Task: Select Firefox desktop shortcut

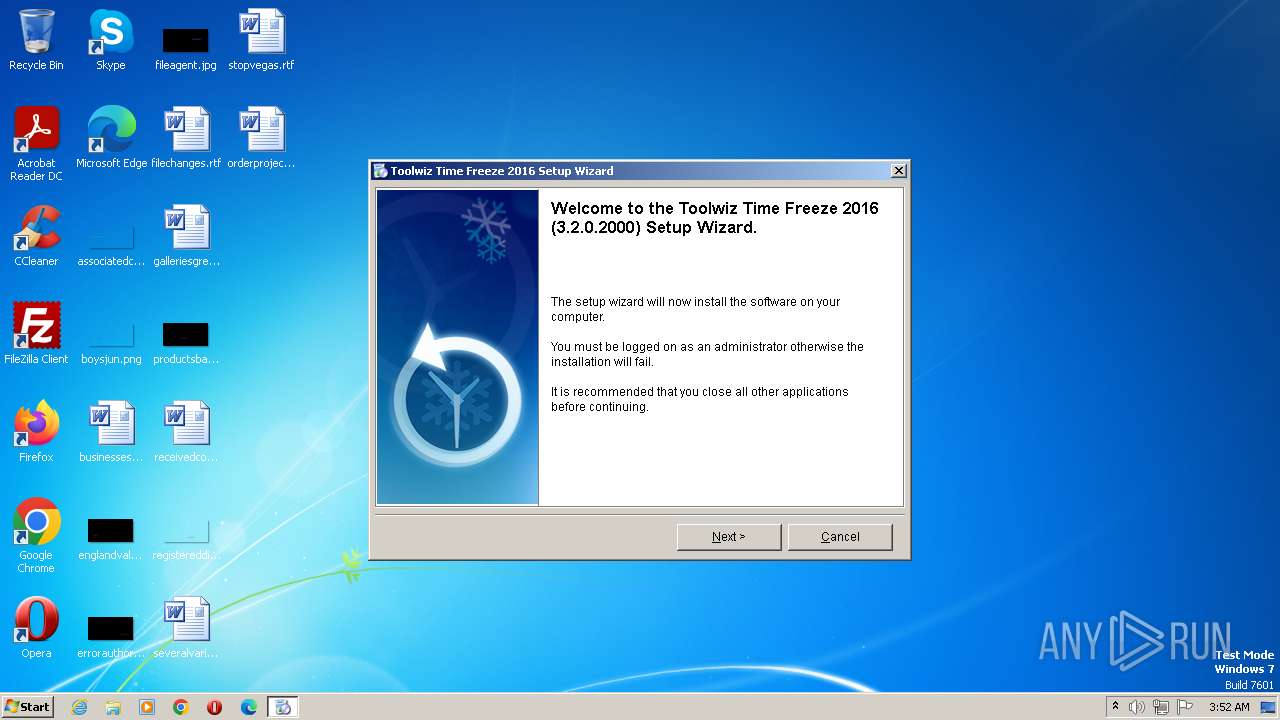Action: tap(36, 432)
